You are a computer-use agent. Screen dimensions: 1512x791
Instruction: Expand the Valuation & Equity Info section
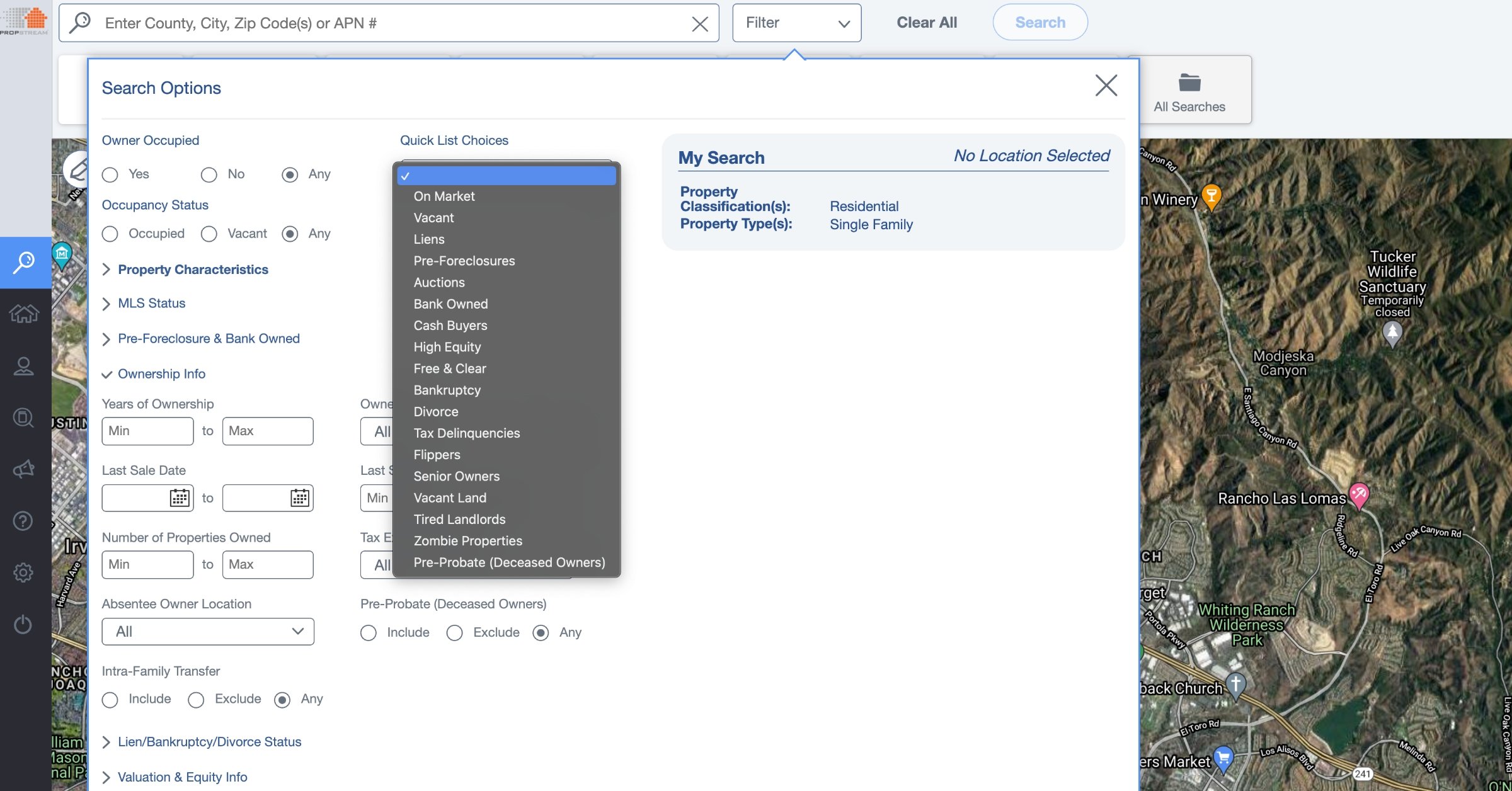(x=183, y=777)
